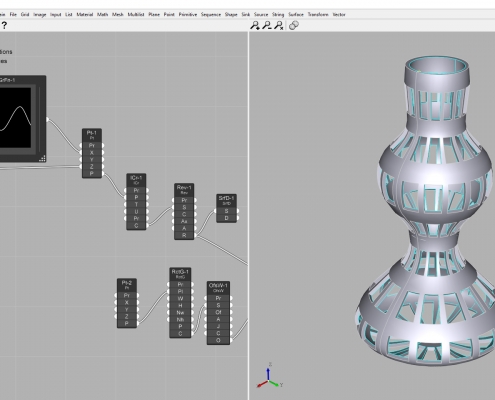The image size is (495, 400).
Task: Open the File menu
Action: coord(13,14)
